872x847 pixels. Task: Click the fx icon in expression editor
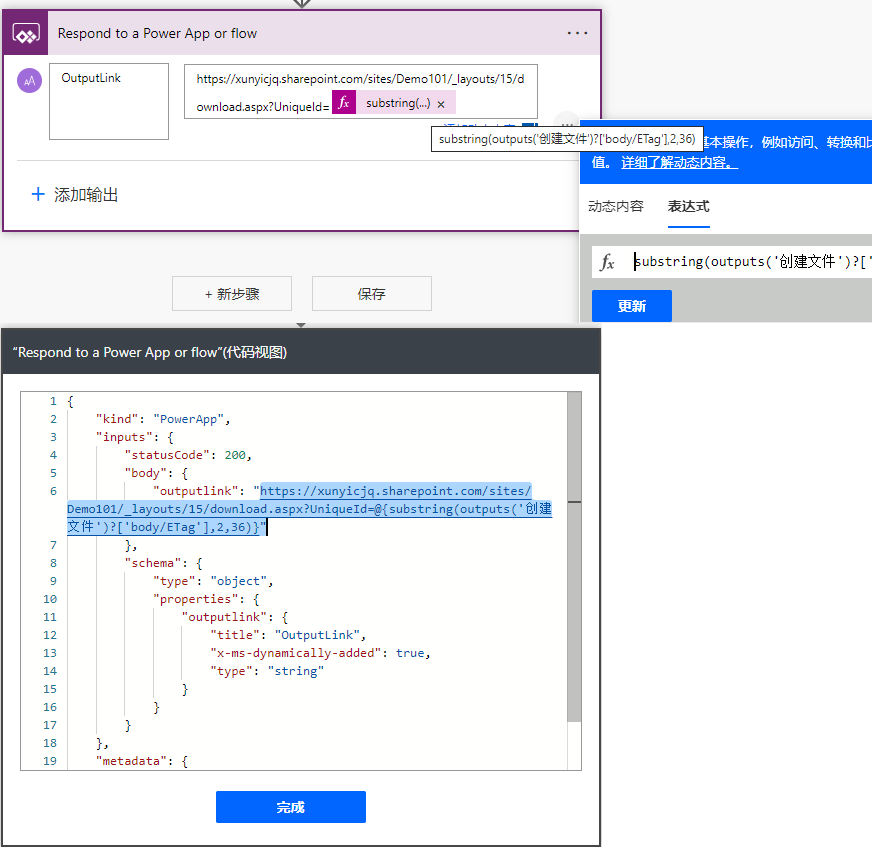coord(607,263)
